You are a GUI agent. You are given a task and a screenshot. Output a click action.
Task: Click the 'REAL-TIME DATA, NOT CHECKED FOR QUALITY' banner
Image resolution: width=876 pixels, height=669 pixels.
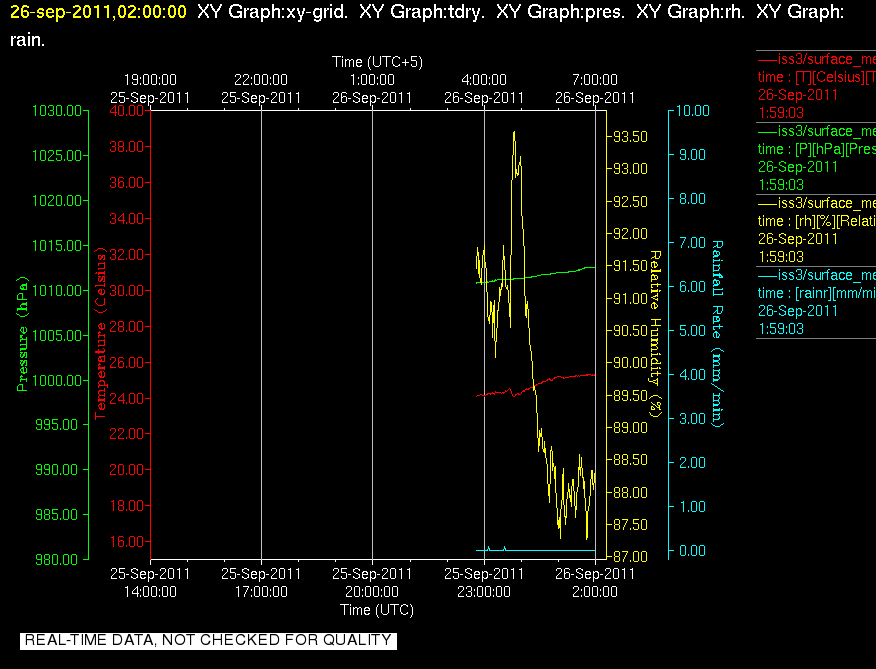[x=208, y=640]
